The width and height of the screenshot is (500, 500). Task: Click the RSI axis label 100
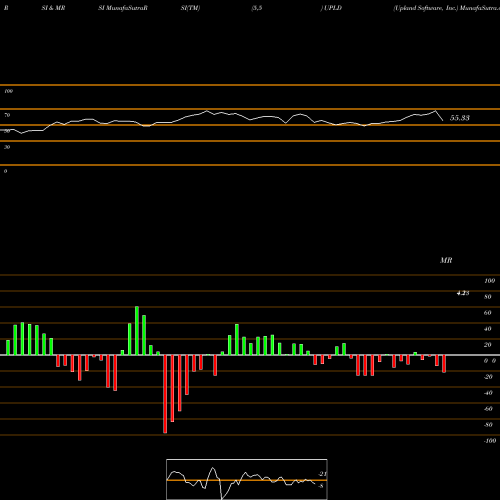click(8, 91)
